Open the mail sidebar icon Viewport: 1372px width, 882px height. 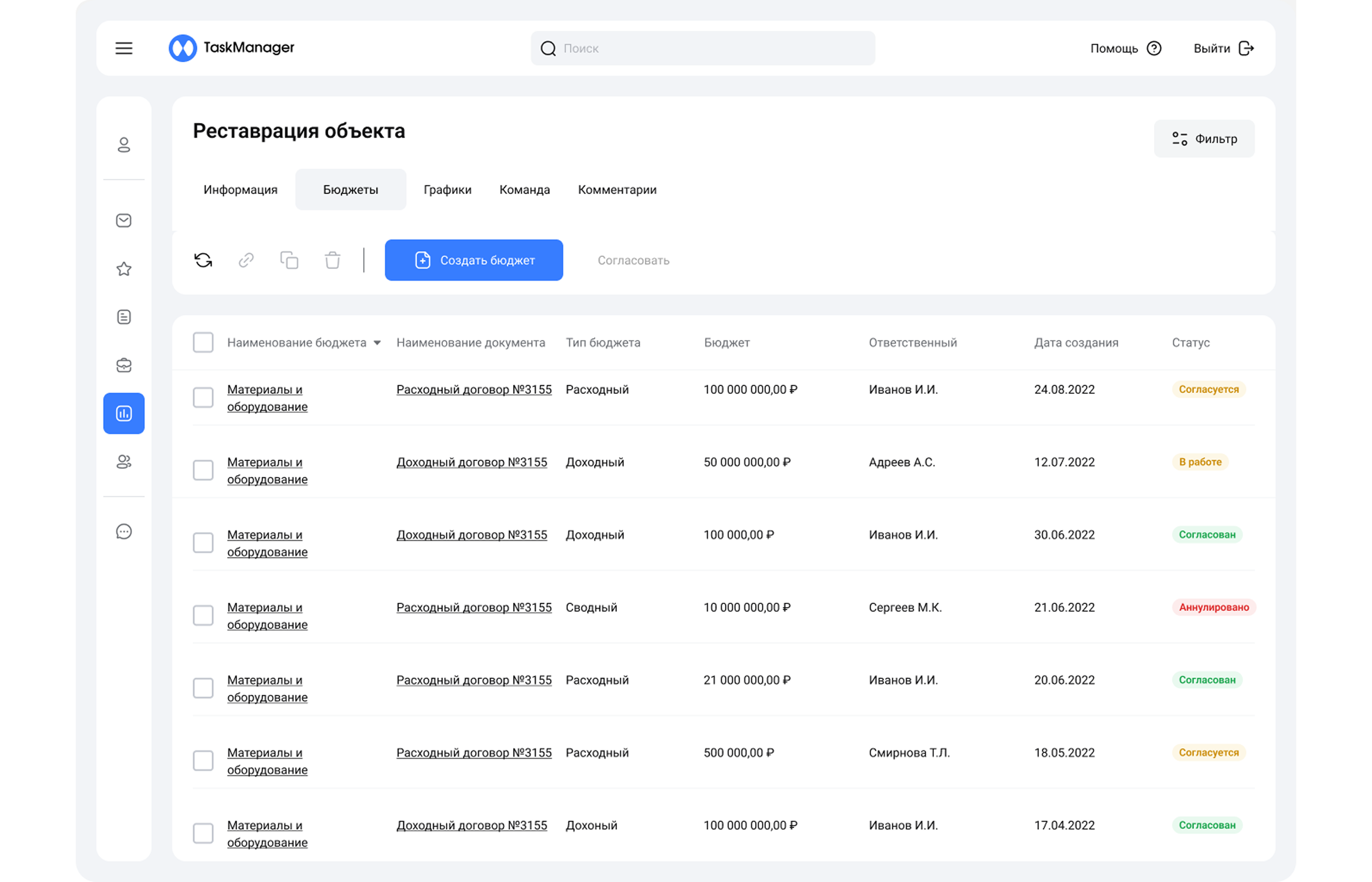[x=123, y=220]
